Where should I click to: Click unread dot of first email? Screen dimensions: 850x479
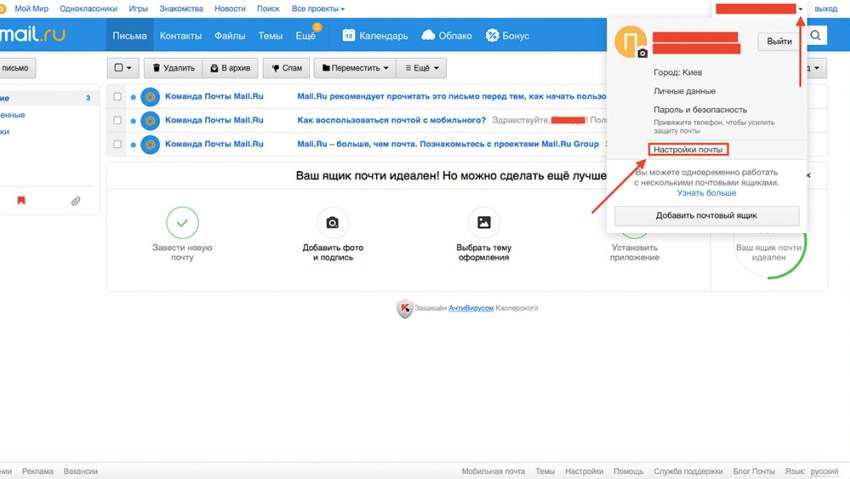133,97
